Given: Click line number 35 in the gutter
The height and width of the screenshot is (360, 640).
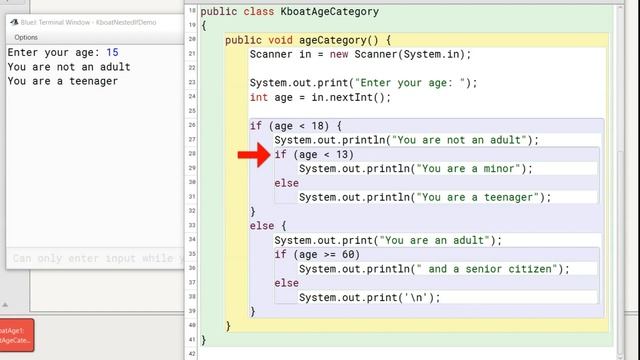Looking at the screenshot, I should point(192,254).
